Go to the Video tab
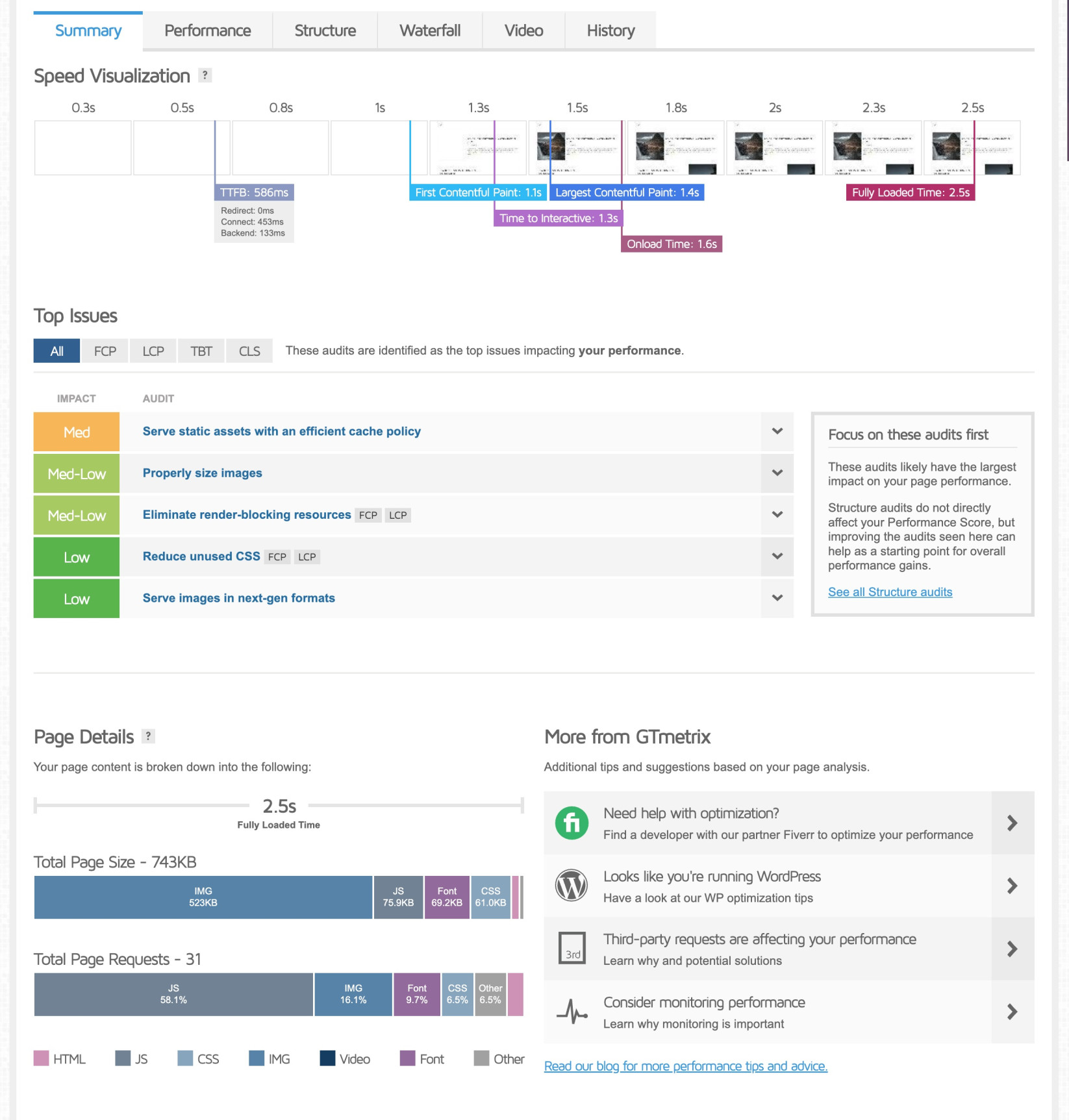The width and height of the screenshot is (1069, 1120). point(523,31)
